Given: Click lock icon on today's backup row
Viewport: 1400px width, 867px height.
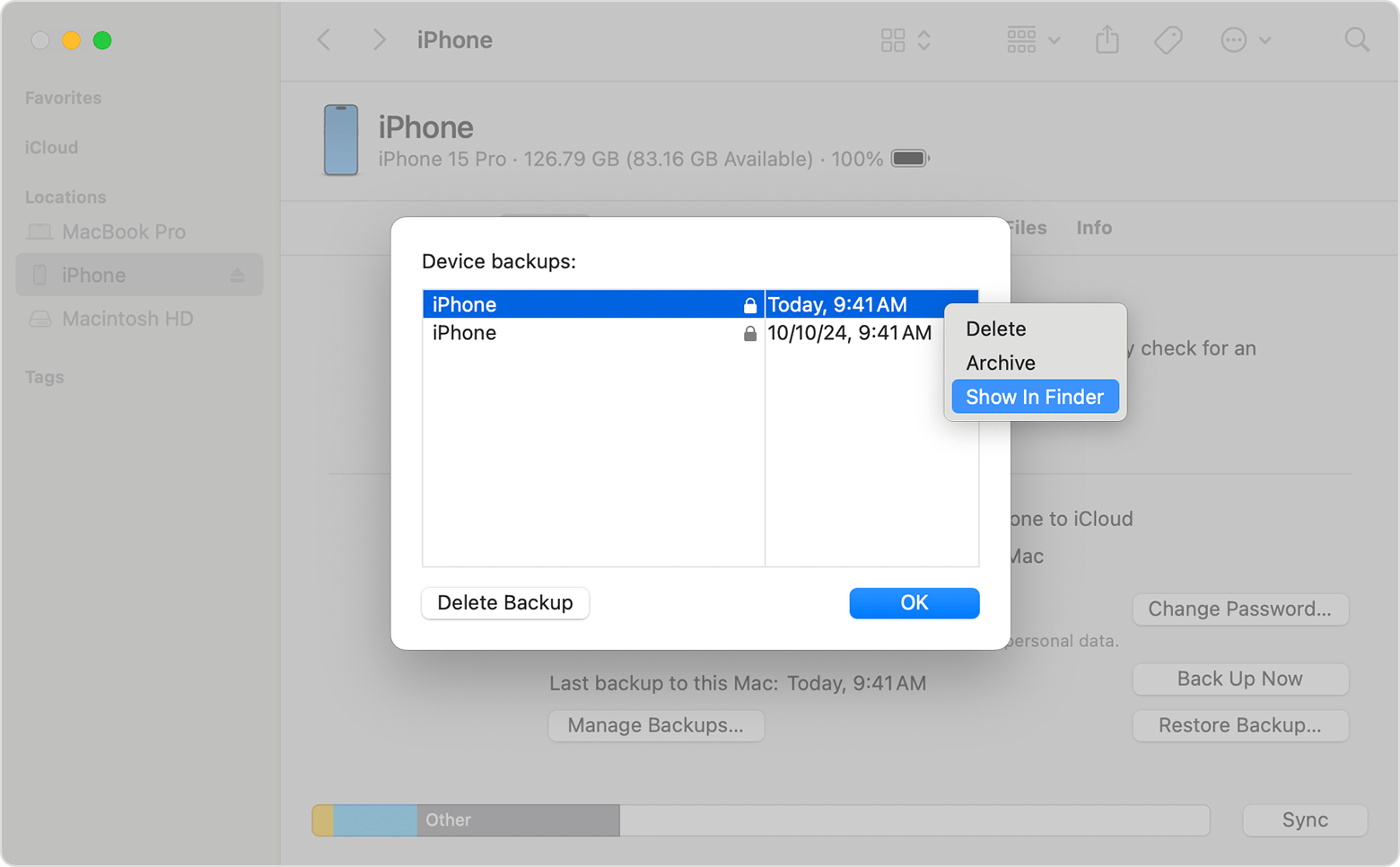Looking at the screenshot, I should pyautogui.click(x=750, y=305).
